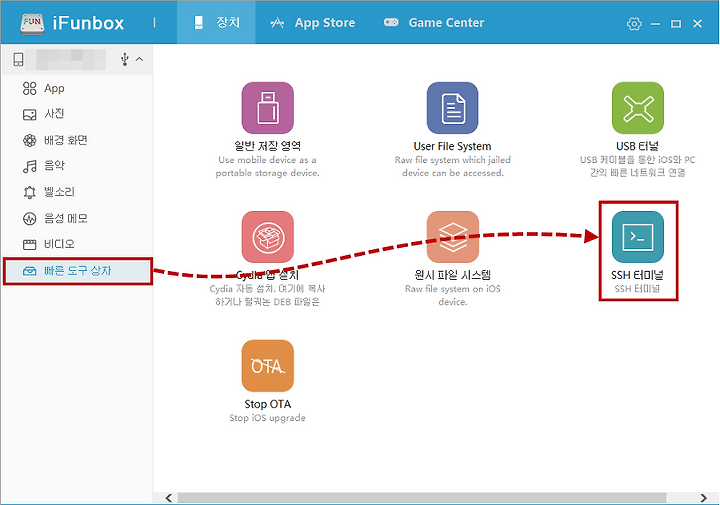Select 사진 in the sidebar
The height and width of the screenshot is (505, 720).
click(77, 114)
